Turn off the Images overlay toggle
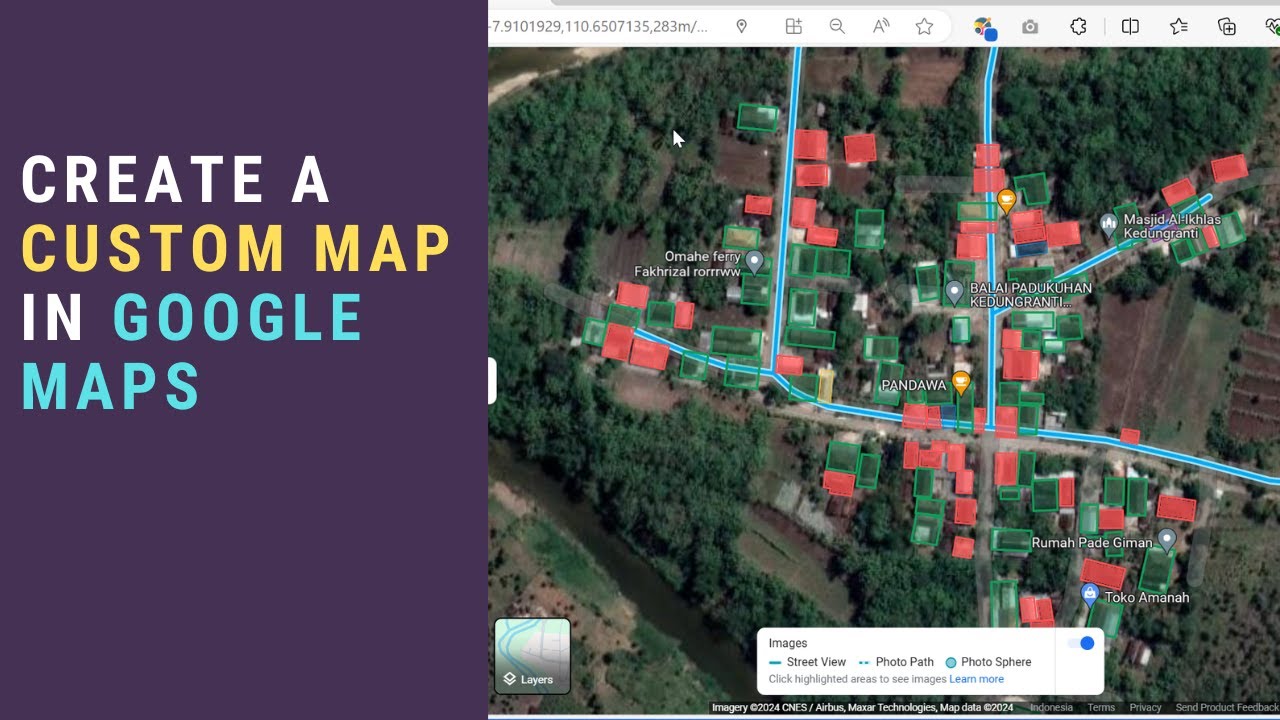1280x720 pixels. tap(1081, 643)
